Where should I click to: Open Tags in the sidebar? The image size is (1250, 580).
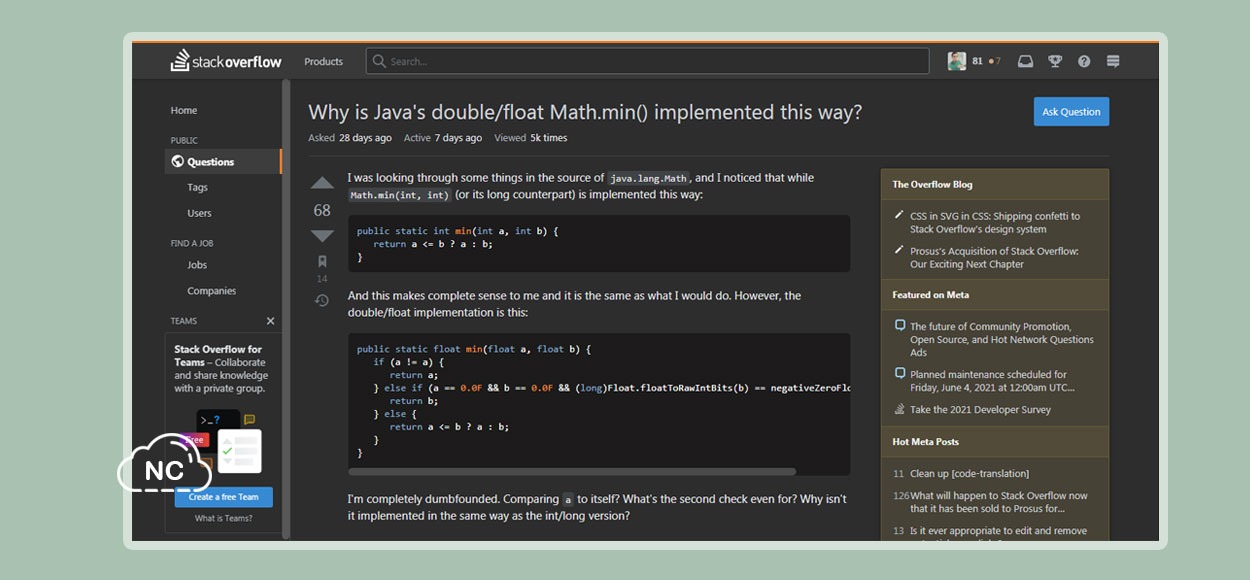pyautogui.click(x=198, y=188)
